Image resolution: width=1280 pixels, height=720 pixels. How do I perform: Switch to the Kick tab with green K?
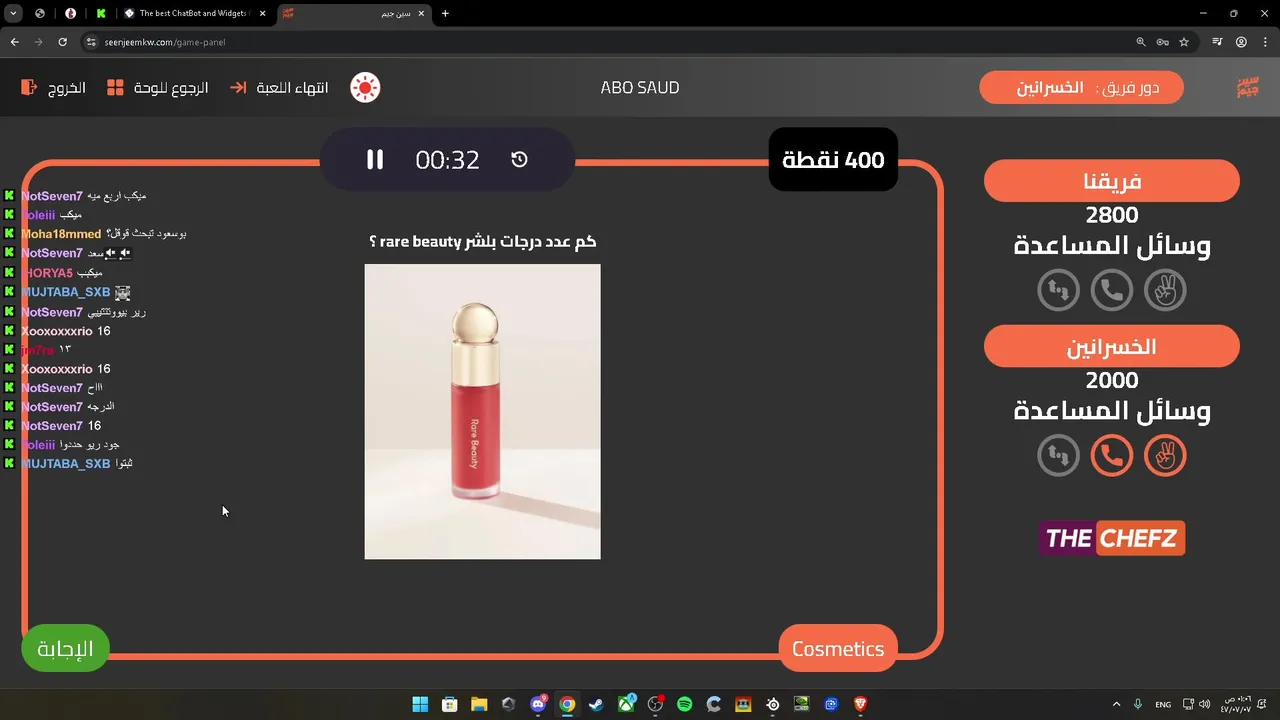point(101,13)
